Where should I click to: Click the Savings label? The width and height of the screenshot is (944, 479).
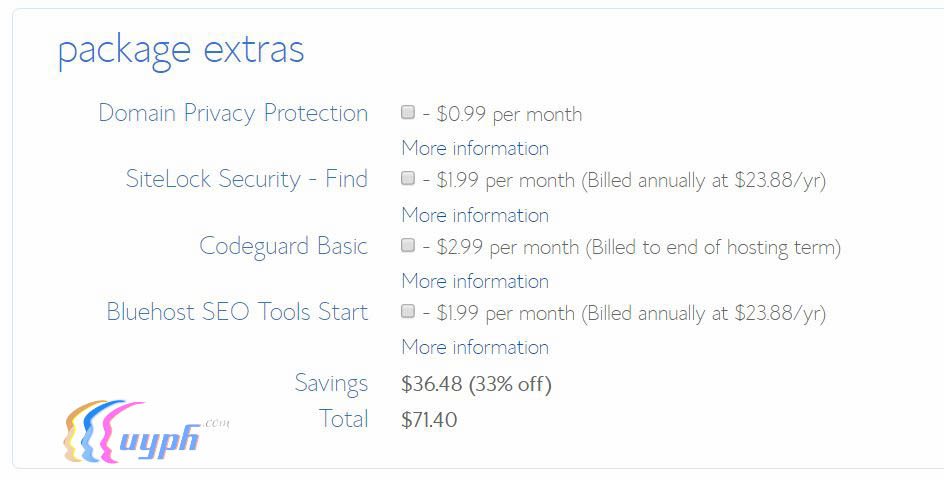point(331,383)
